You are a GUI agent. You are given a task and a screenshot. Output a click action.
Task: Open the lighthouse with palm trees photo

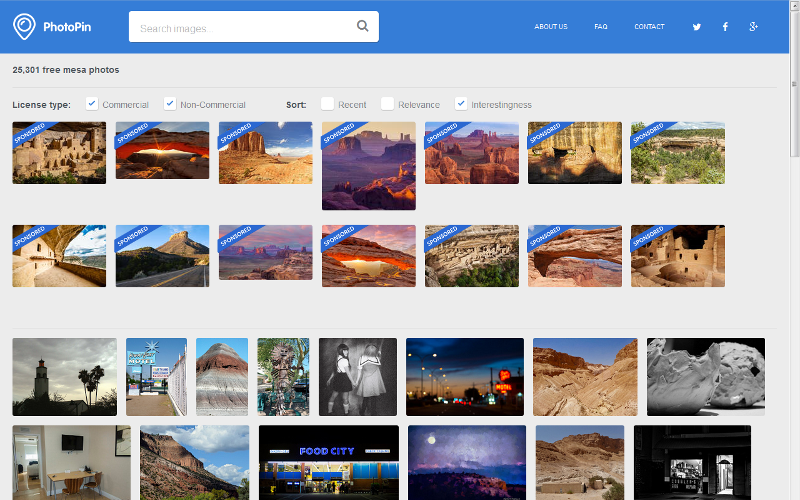[x=64, y=376]
